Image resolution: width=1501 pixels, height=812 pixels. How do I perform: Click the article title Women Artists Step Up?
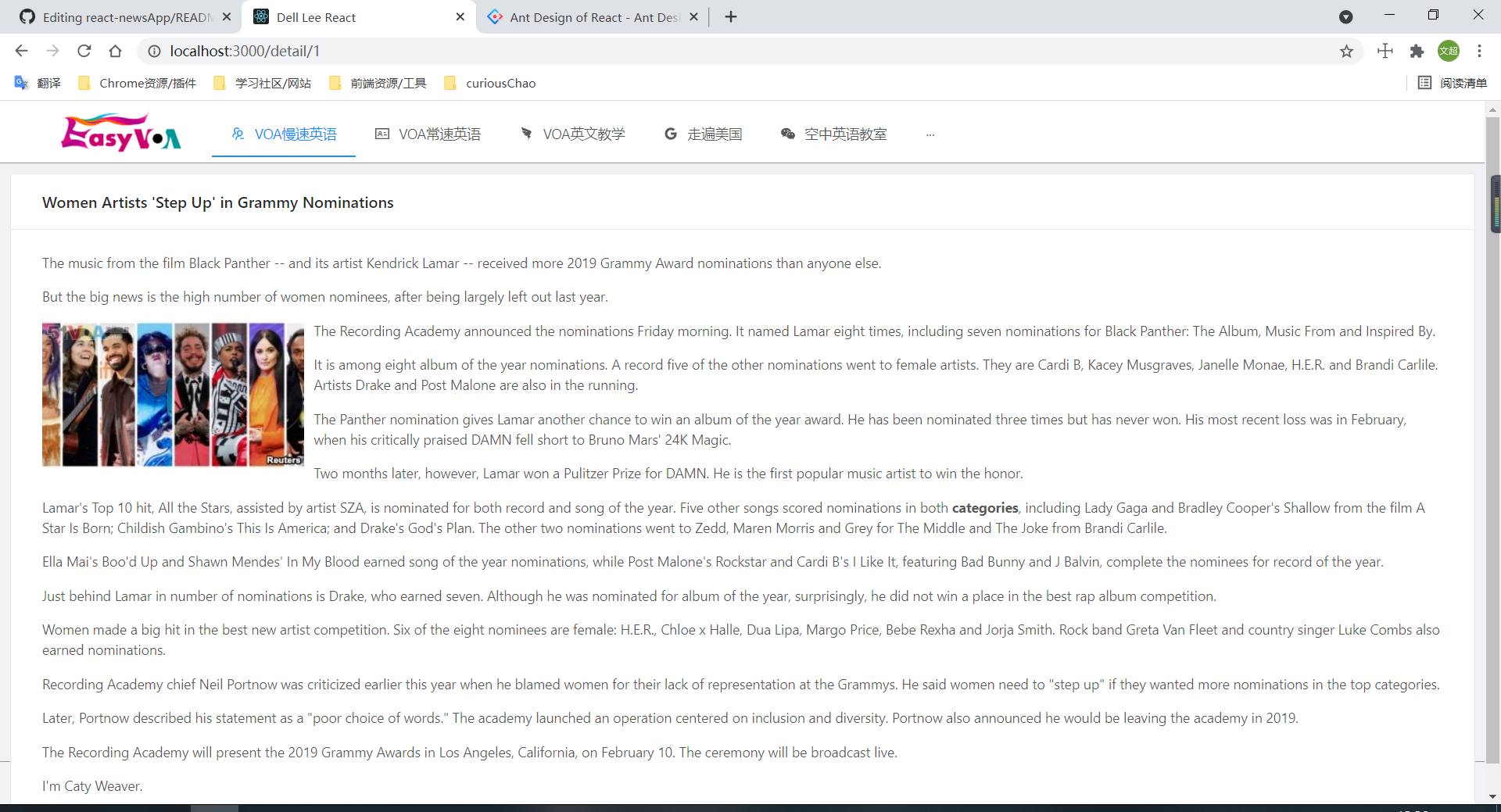pos(217,202)
